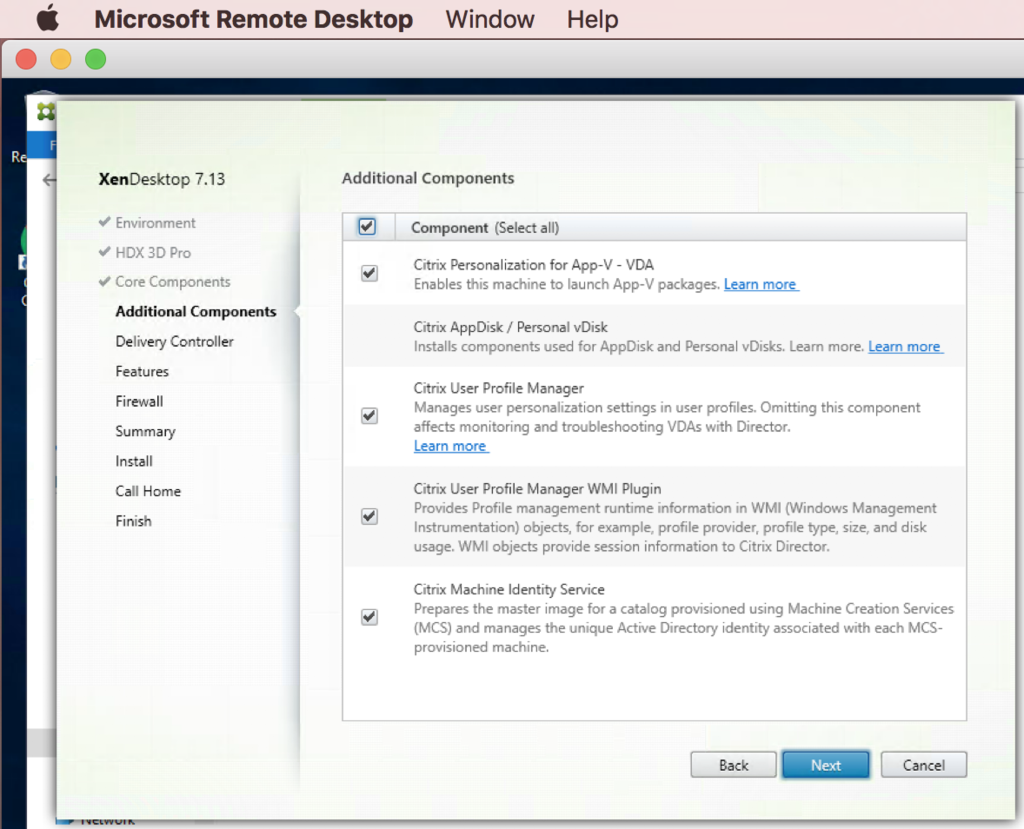Open Learn more link for App-V packages
This screenshot has height=829, width=1024.
[x=761, y=284]
